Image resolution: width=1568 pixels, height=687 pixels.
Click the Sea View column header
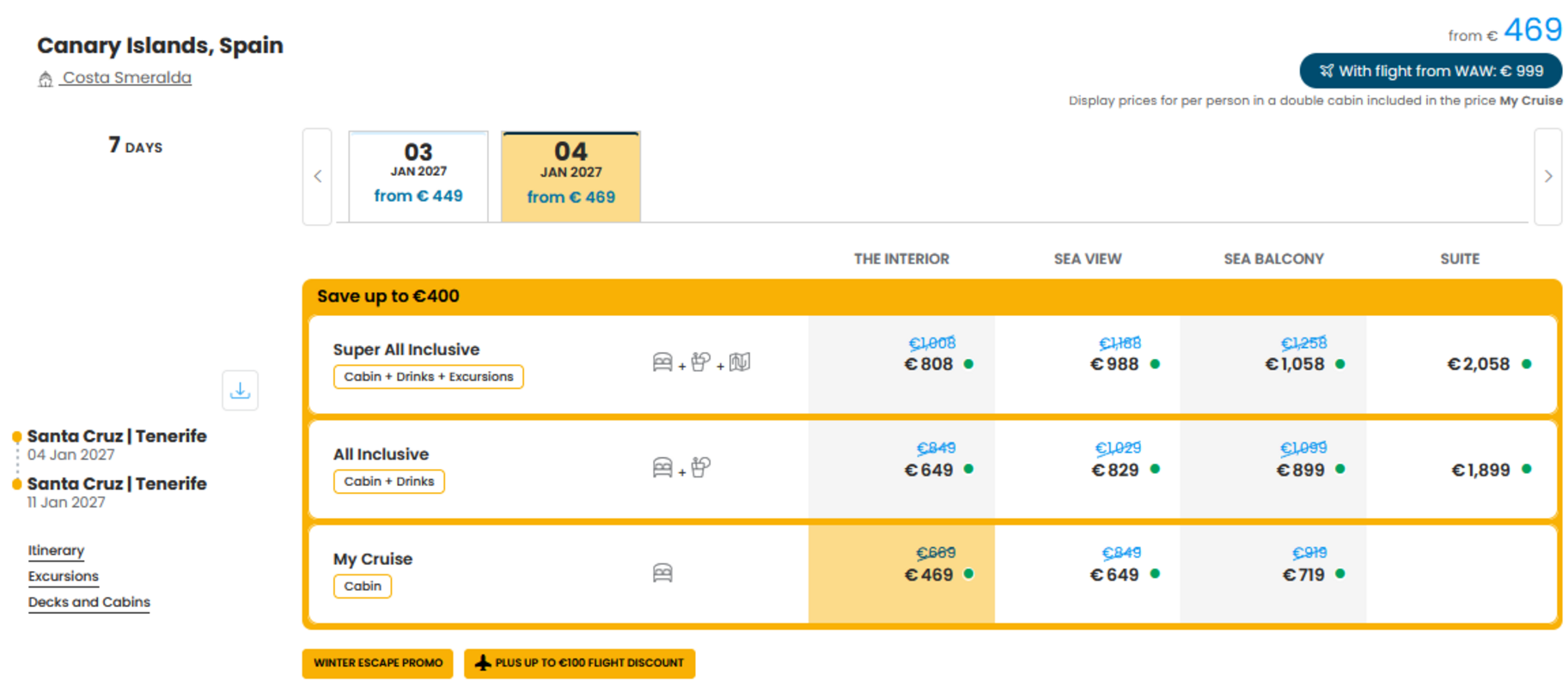pos(1088,258)
